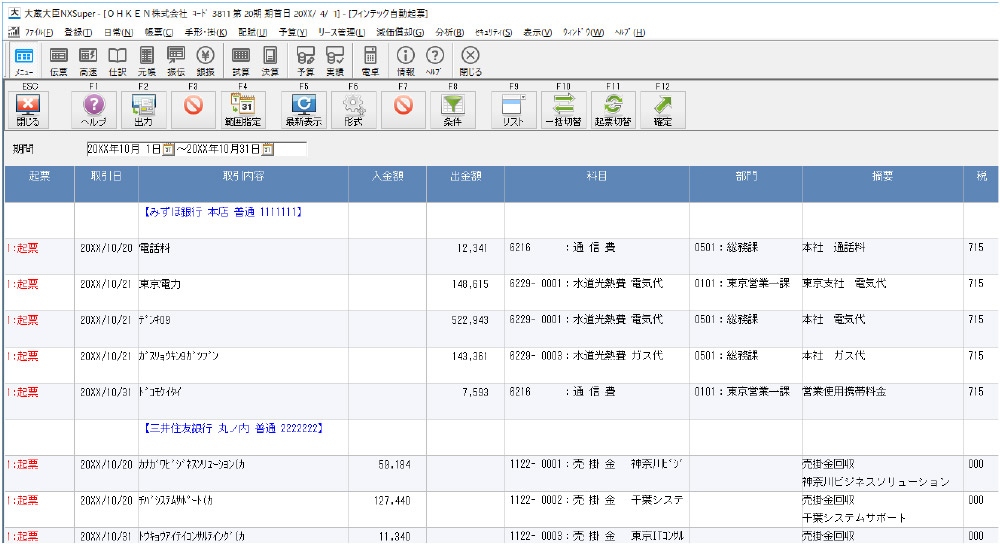Open the F9 リスト dropdown button

tap(514, 110)
